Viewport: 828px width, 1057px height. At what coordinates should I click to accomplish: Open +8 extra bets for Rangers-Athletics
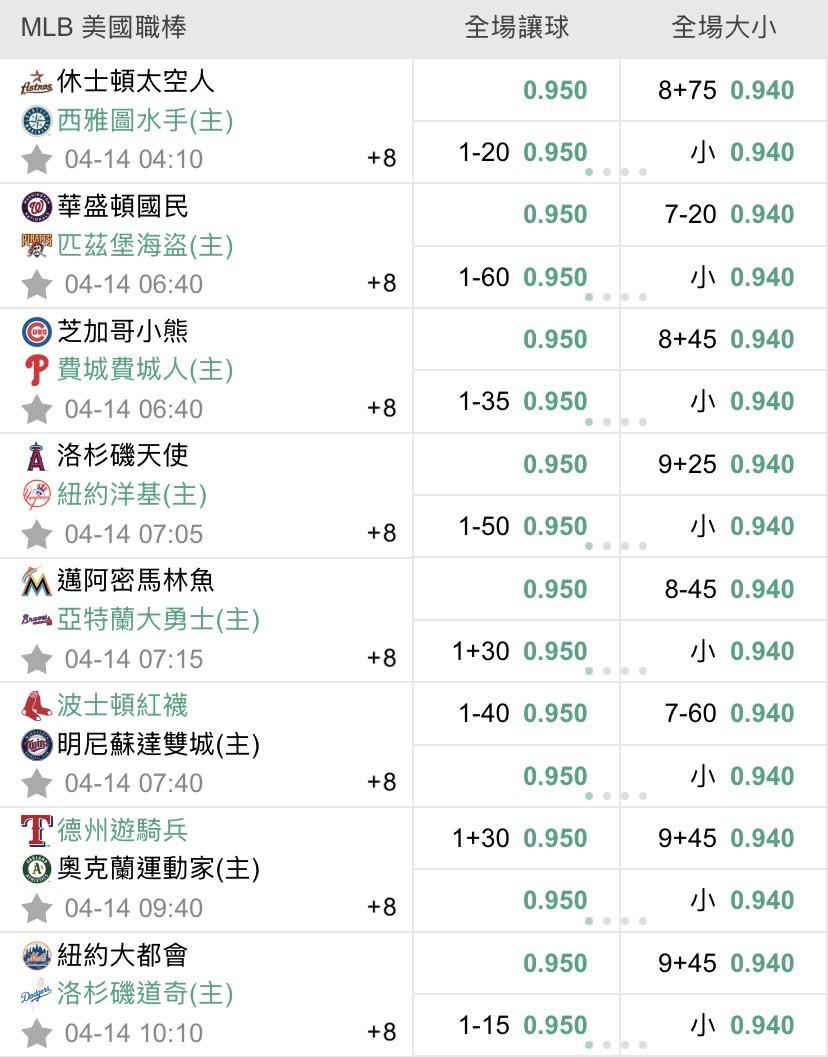382,907
